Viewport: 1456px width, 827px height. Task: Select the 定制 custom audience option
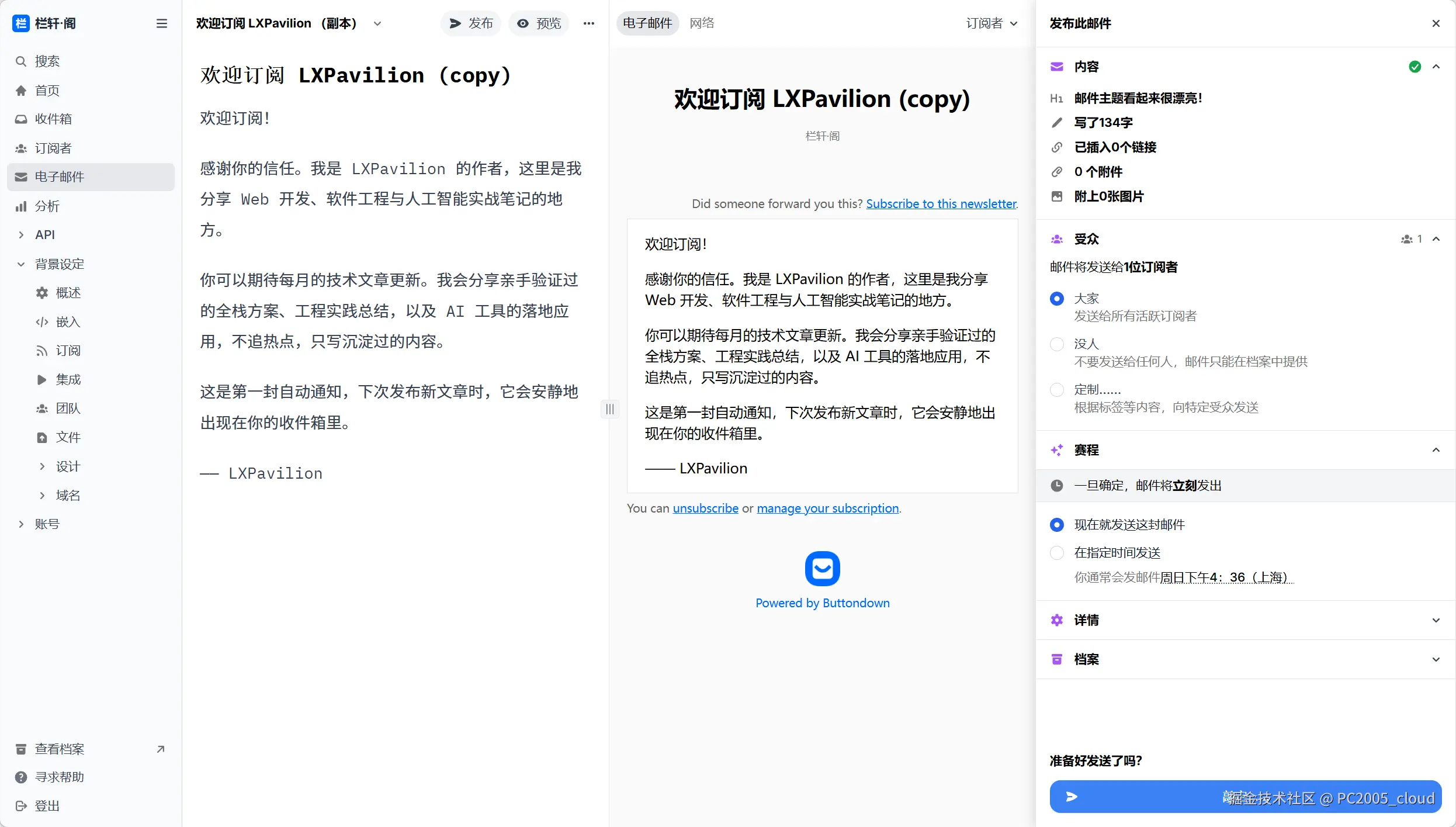1057,390
